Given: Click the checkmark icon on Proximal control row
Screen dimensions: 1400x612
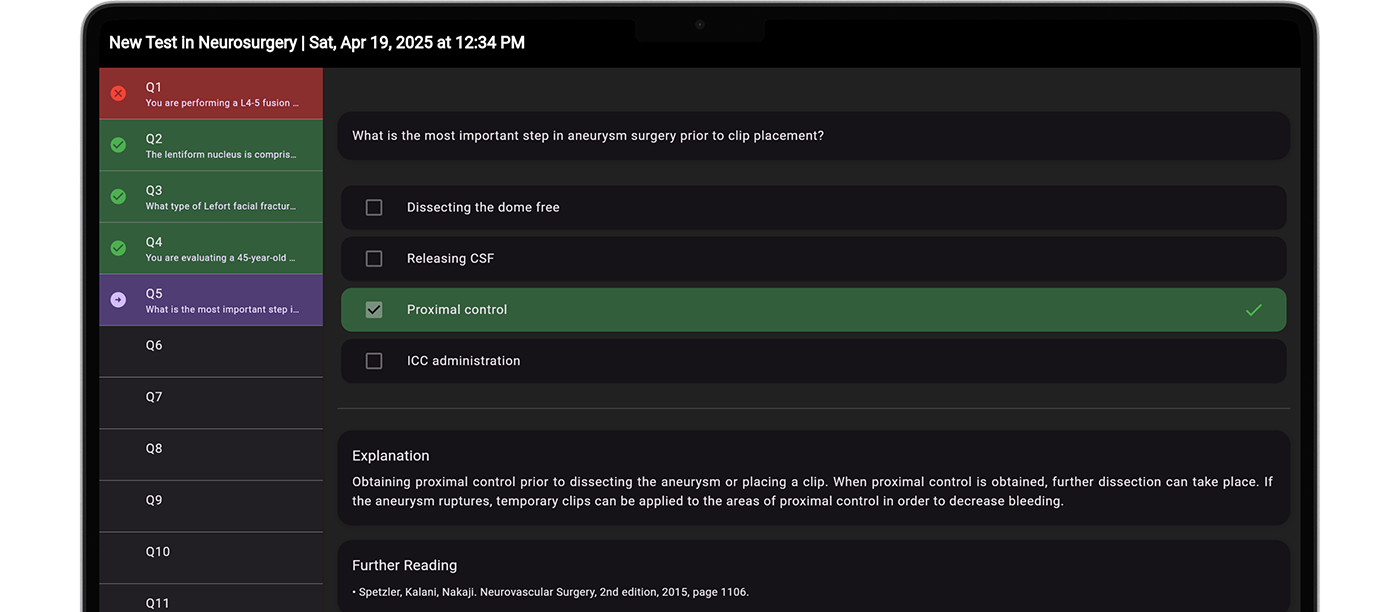Looking at the screenshot, I should tap(1253, 310).
